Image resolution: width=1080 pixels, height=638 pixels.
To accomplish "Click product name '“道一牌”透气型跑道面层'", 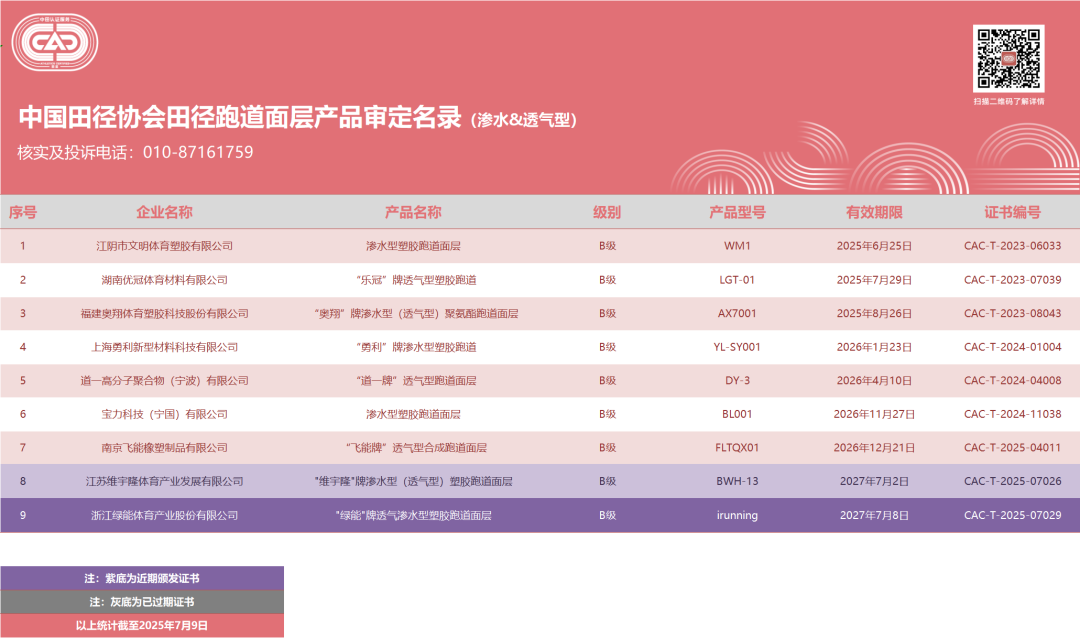I will click(416, 380).
